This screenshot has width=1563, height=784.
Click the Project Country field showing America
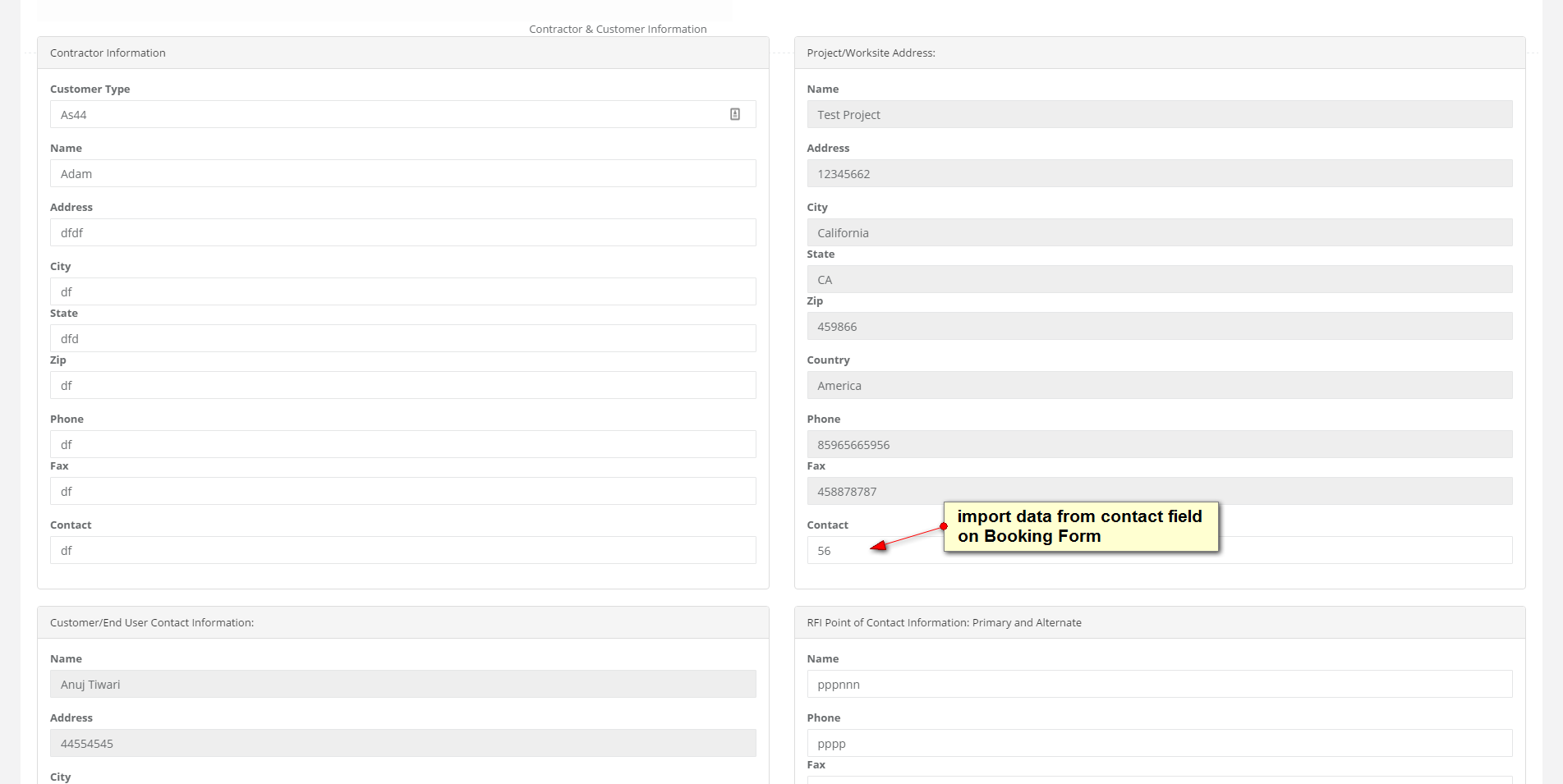[1159, 386]
